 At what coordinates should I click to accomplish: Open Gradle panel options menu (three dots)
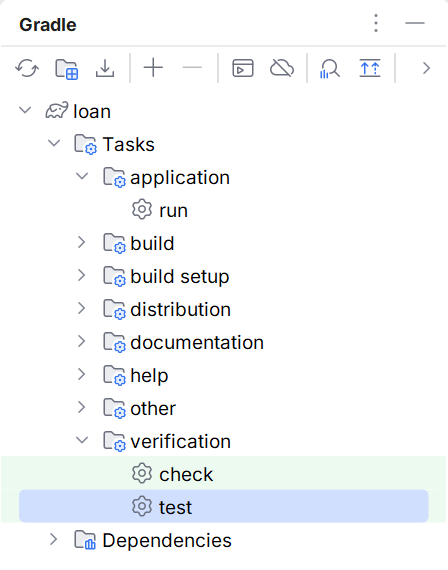(x=376, y=23)
